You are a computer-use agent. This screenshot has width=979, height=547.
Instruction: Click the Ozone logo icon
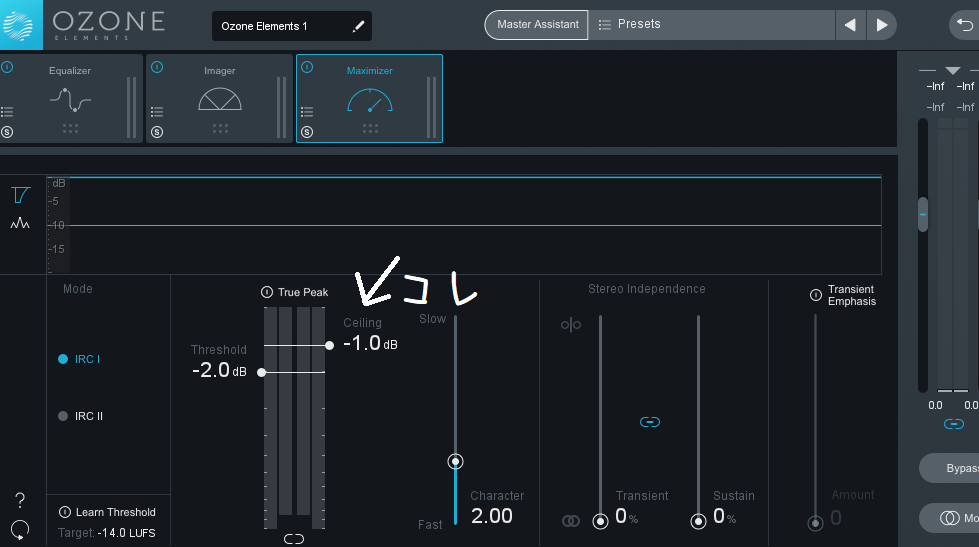[x=21, y=25]
